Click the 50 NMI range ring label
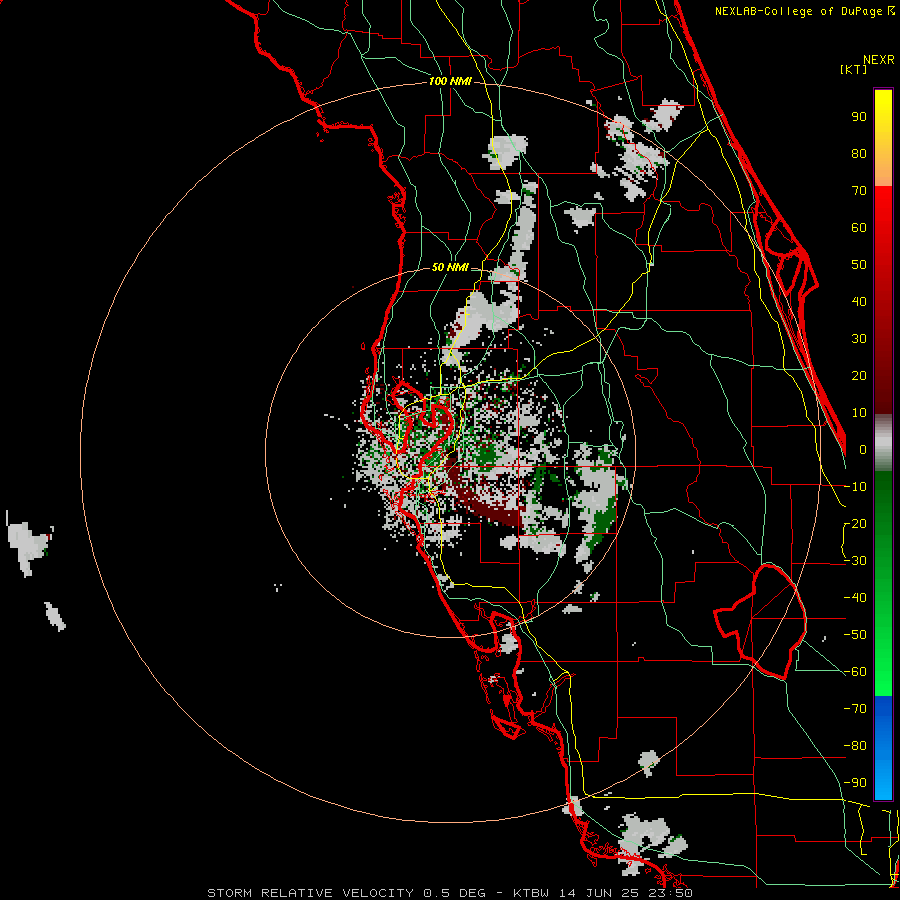Image resolution: width=900 pixels, height=900 pixels. [x=450, y=267]
